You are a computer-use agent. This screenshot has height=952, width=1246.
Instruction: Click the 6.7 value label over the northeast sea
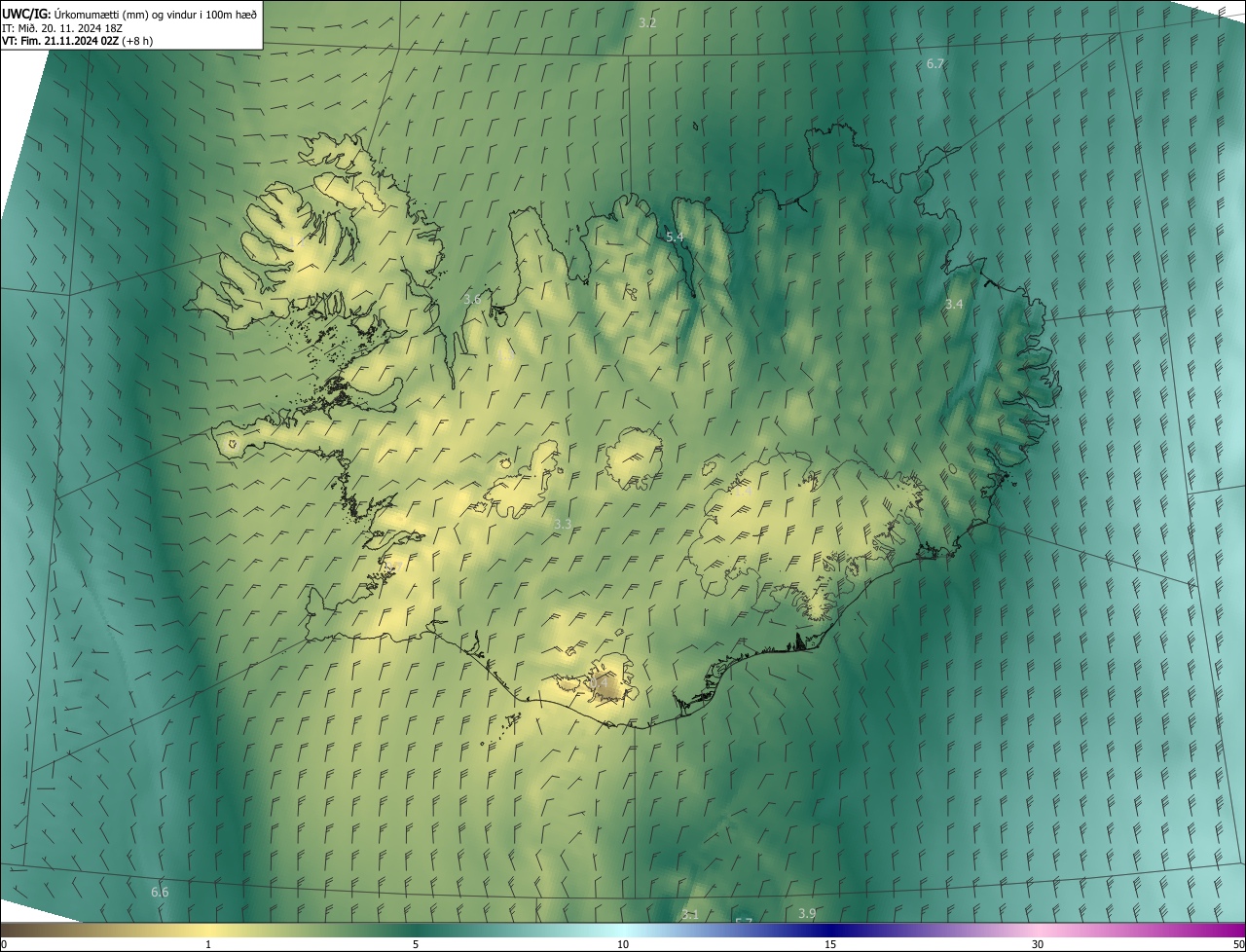tap(935, 63)
